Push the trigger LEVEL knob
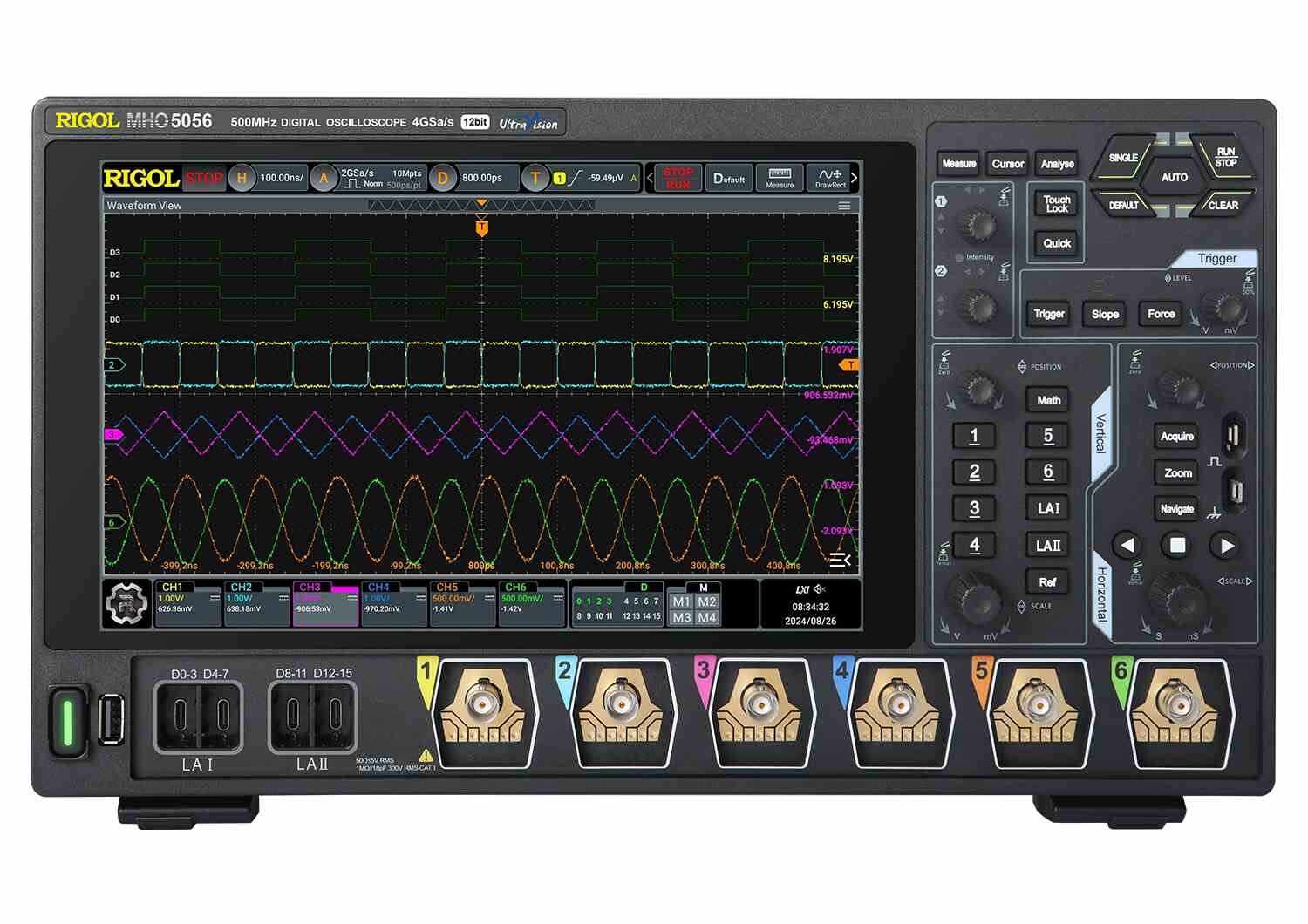 (x=1225, y=307)
